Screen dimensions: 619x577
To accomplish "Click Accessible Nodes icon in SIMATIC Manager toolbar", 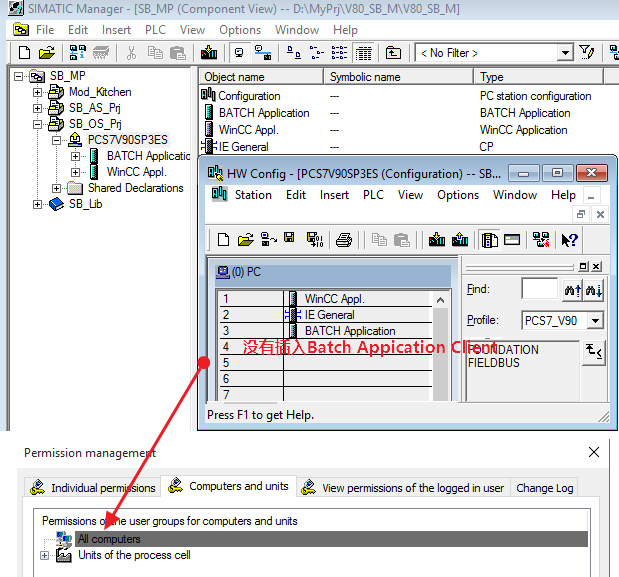I will [x=77, y=52].
